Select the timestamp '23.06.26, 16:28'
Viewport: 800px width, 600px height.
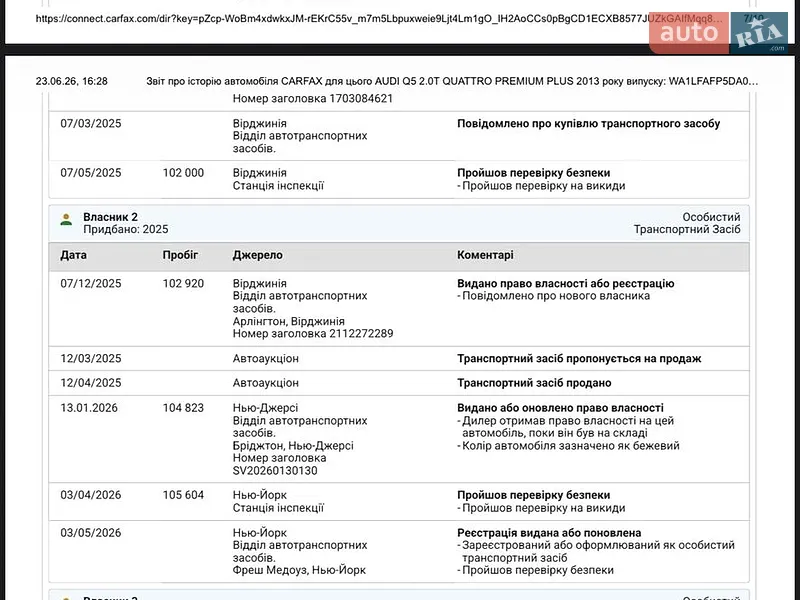[x=71, y=81]
